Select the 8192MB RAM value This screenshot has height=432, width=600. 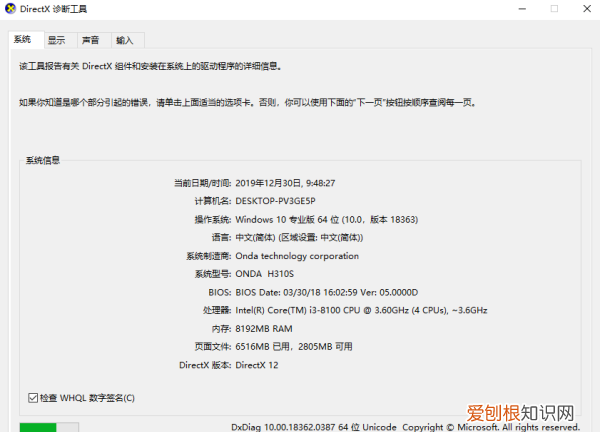pos(264,329)
